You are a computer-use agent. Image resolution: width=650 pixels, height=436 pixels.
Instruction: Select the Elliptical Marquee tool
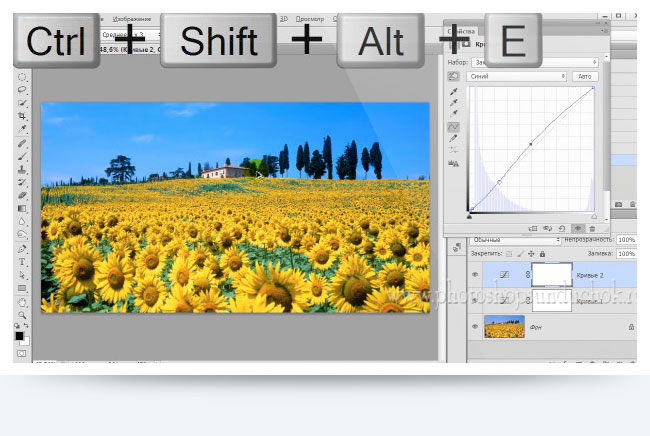pyautogui.click(x=22, y=77)
